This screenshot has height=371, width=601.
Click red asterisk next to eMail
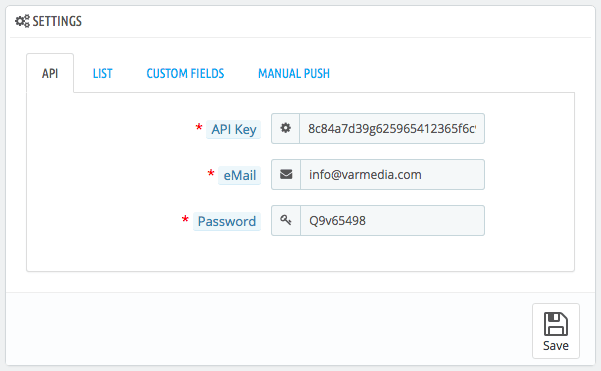pyautogui.click(x=210, y=173)
